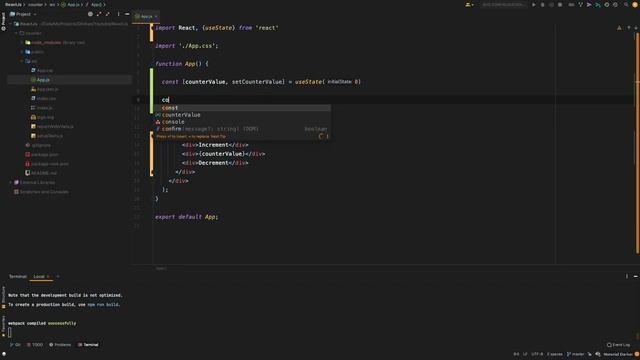Image resolution: width=640 pixels, height=360 pixels.
Task: Hide the Terminal panel with minimize dash
Action: (636, 276)
